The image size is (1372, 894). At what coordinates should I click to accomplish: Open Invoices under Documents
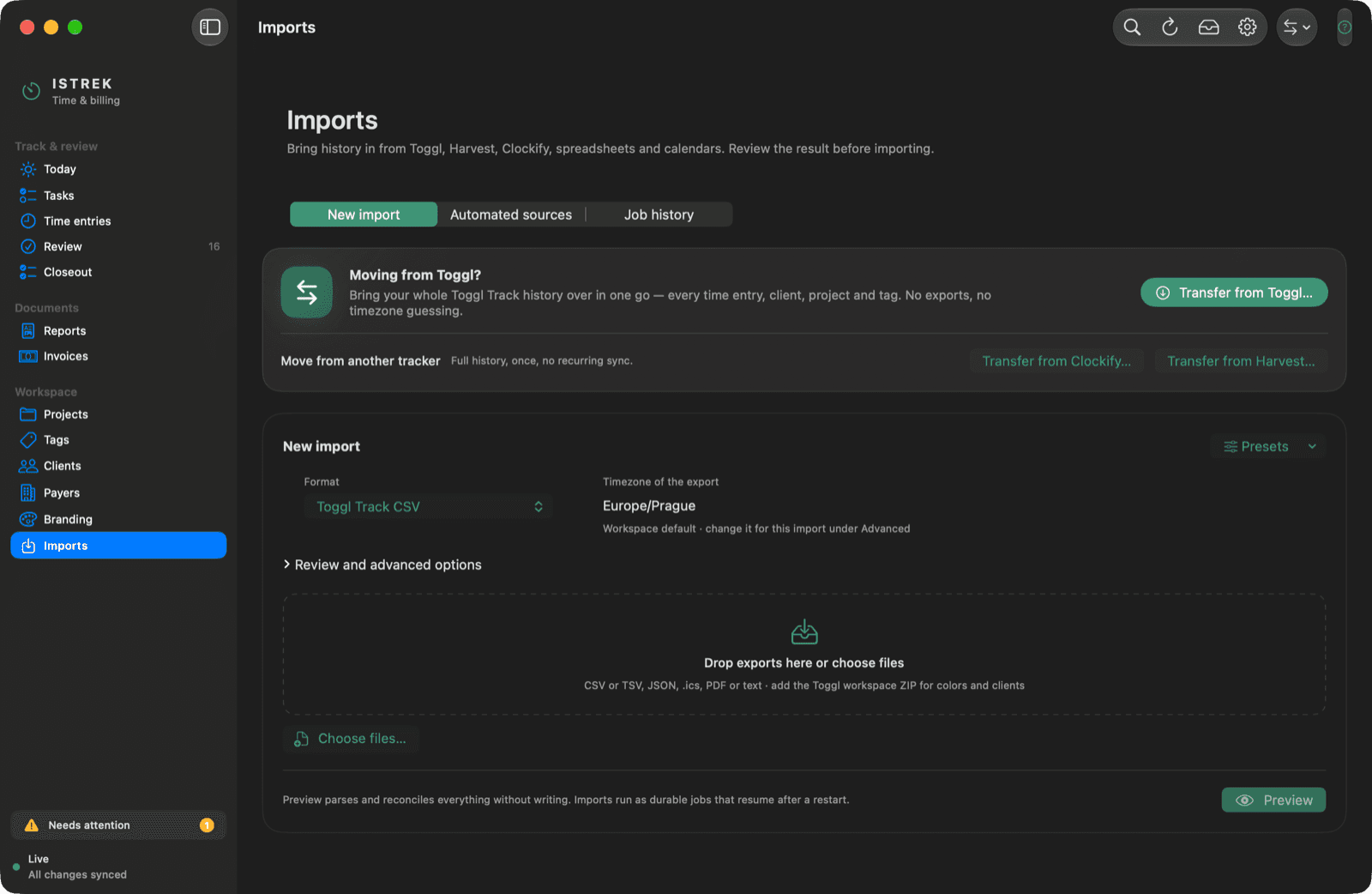[x=118, y=356]
